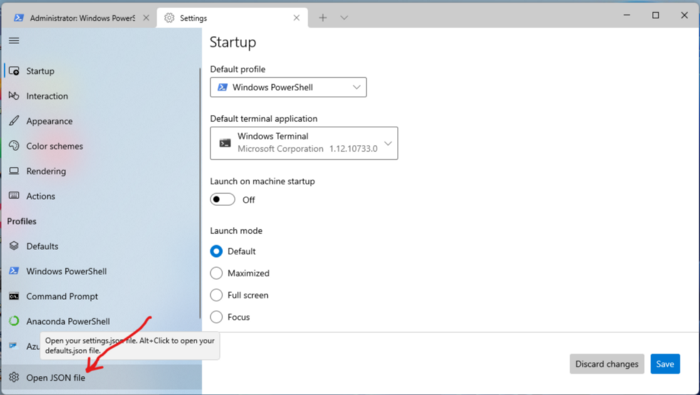Viewport: 700px width, 395px height.
Task: Open the hamburger navigation menu
Action: tap(14, 41)
